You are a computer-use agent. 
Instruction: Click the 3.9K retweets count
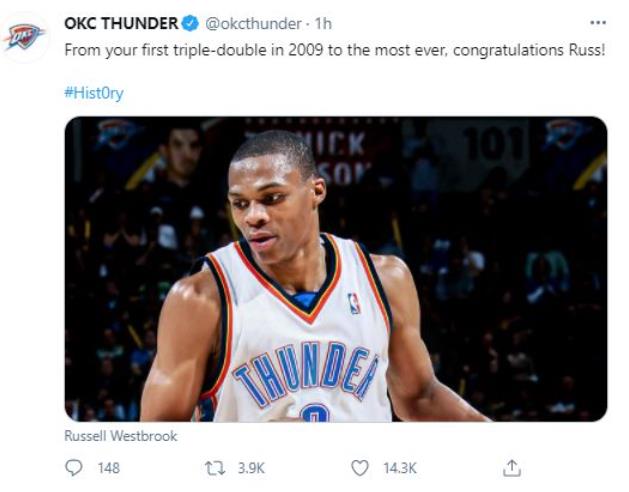[251, 467]
